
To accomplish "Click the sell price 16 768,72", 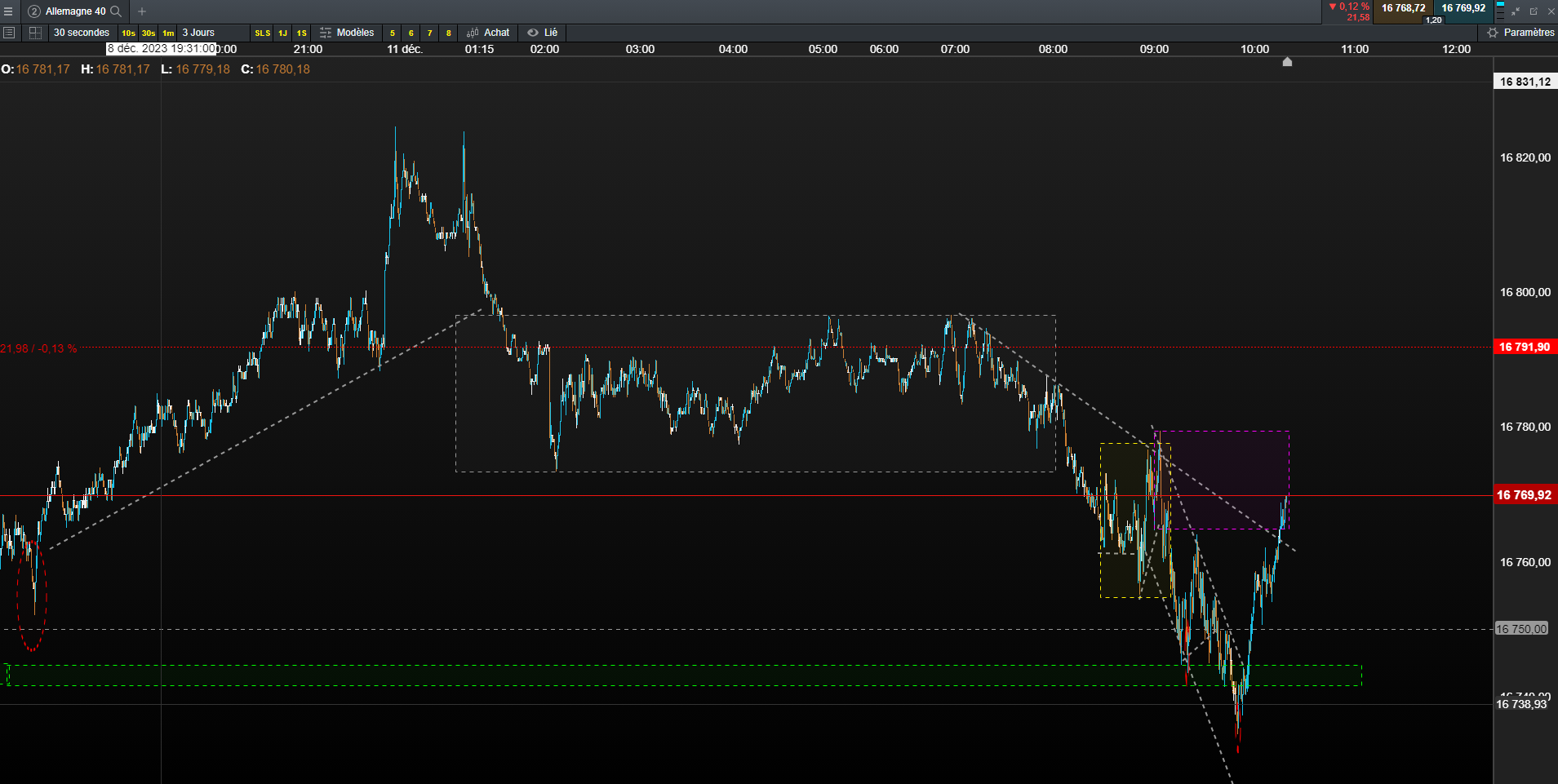I will pyautogui.click(x=1403, y=8).
